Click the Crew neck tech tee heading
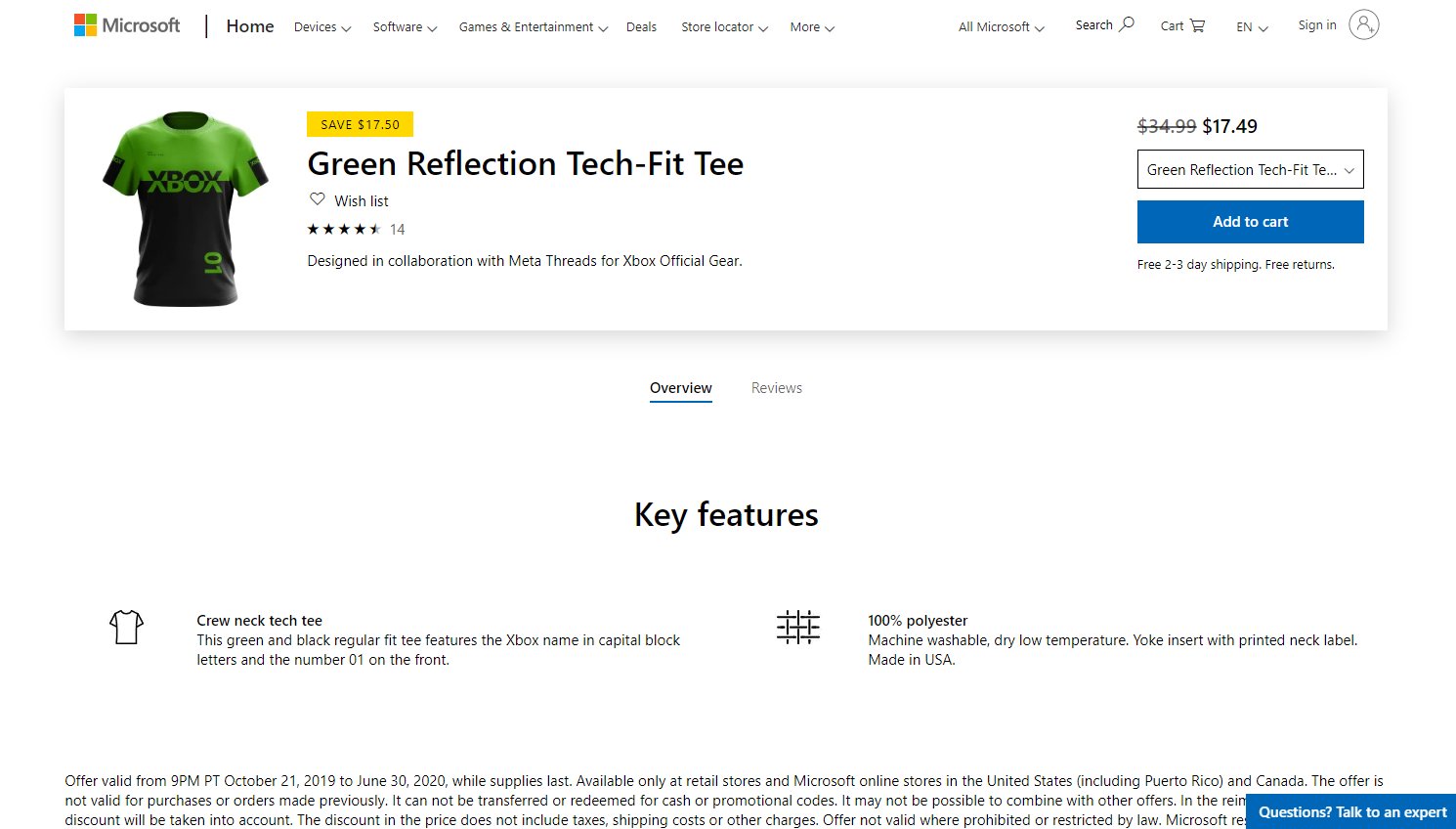Viewport: 1456px width, 829px height. (259, 621)
